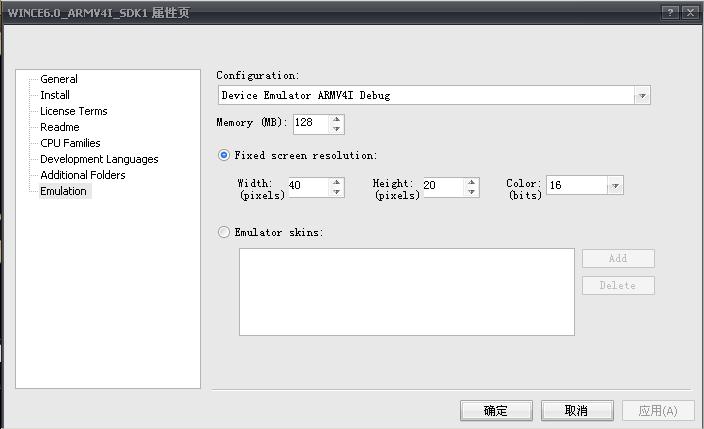Open License Terms page
The width and height of the screenshot is (704, 429).
tap(74, 111)
